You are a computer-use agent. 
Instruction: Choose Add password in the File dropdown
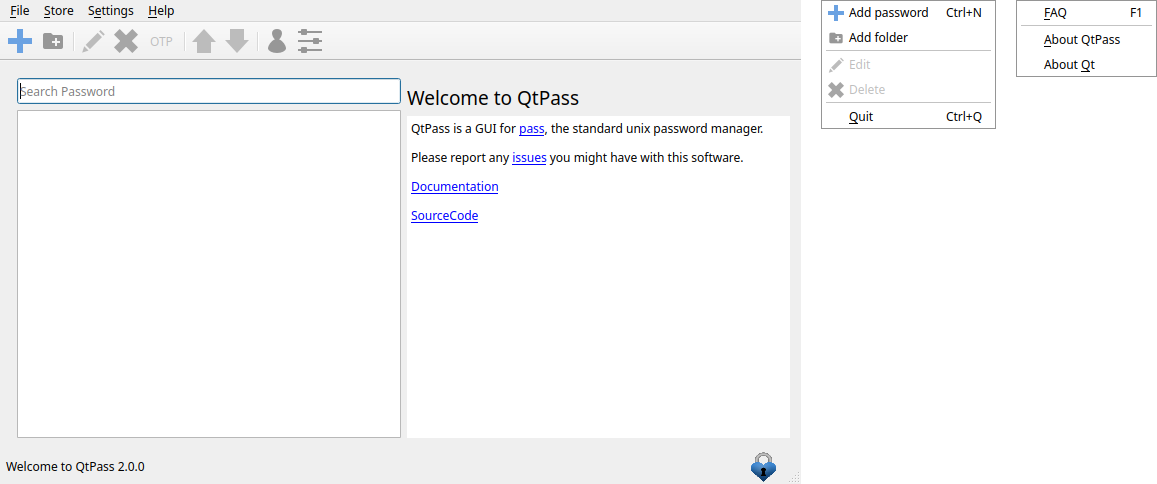pos(908,13)
